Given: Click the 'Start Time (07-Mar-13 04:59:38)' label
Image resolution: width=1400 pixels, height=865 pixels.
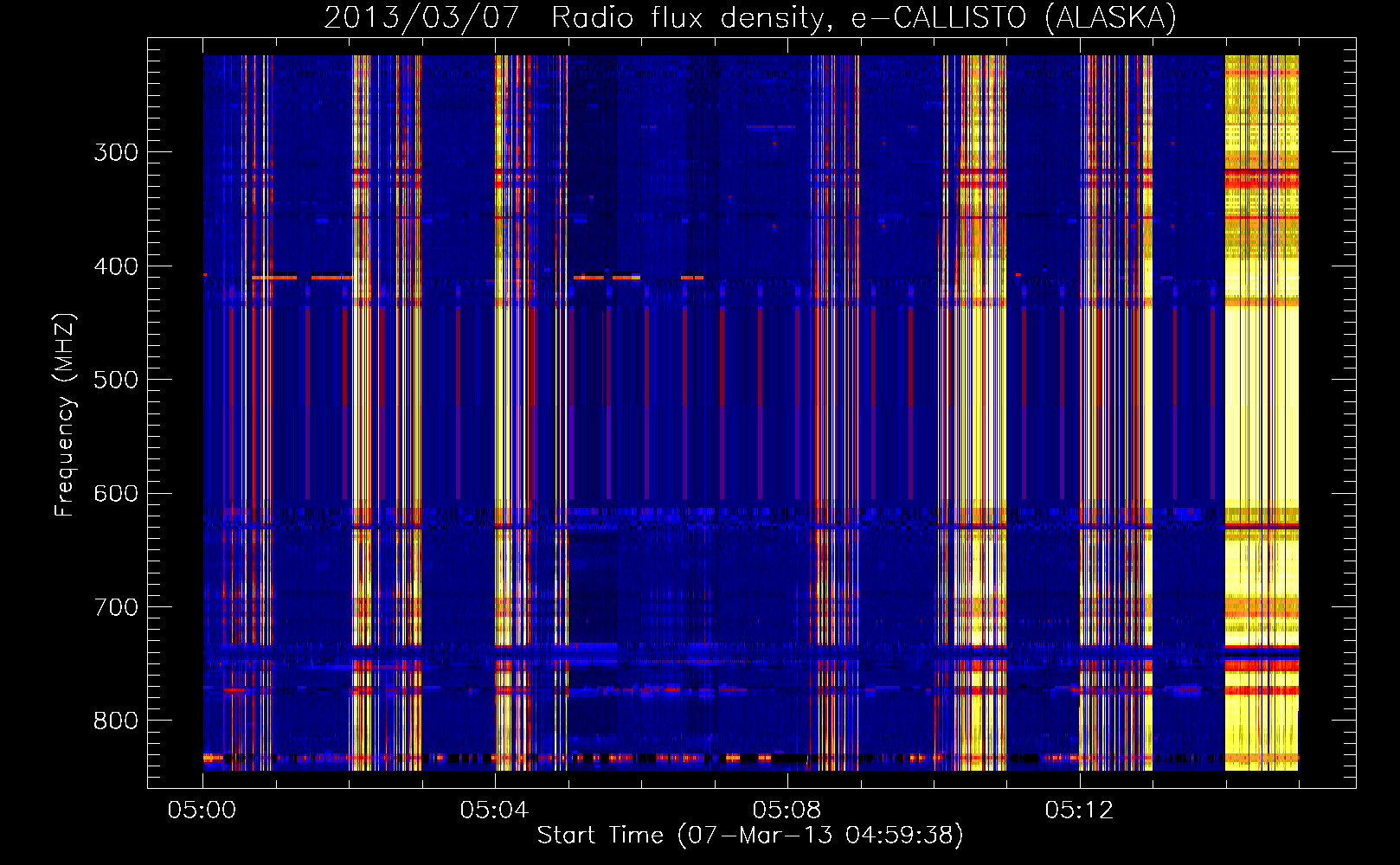Looking at the screenshot, I should point(749,836).
